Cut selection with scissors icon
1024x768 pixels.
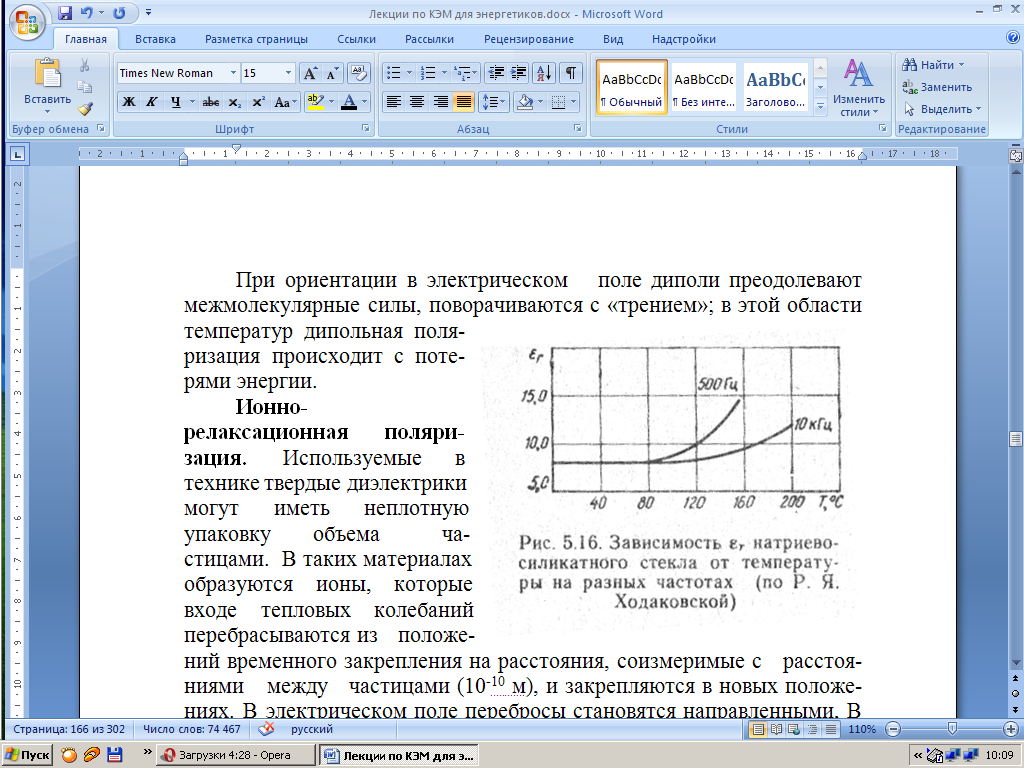84,65
